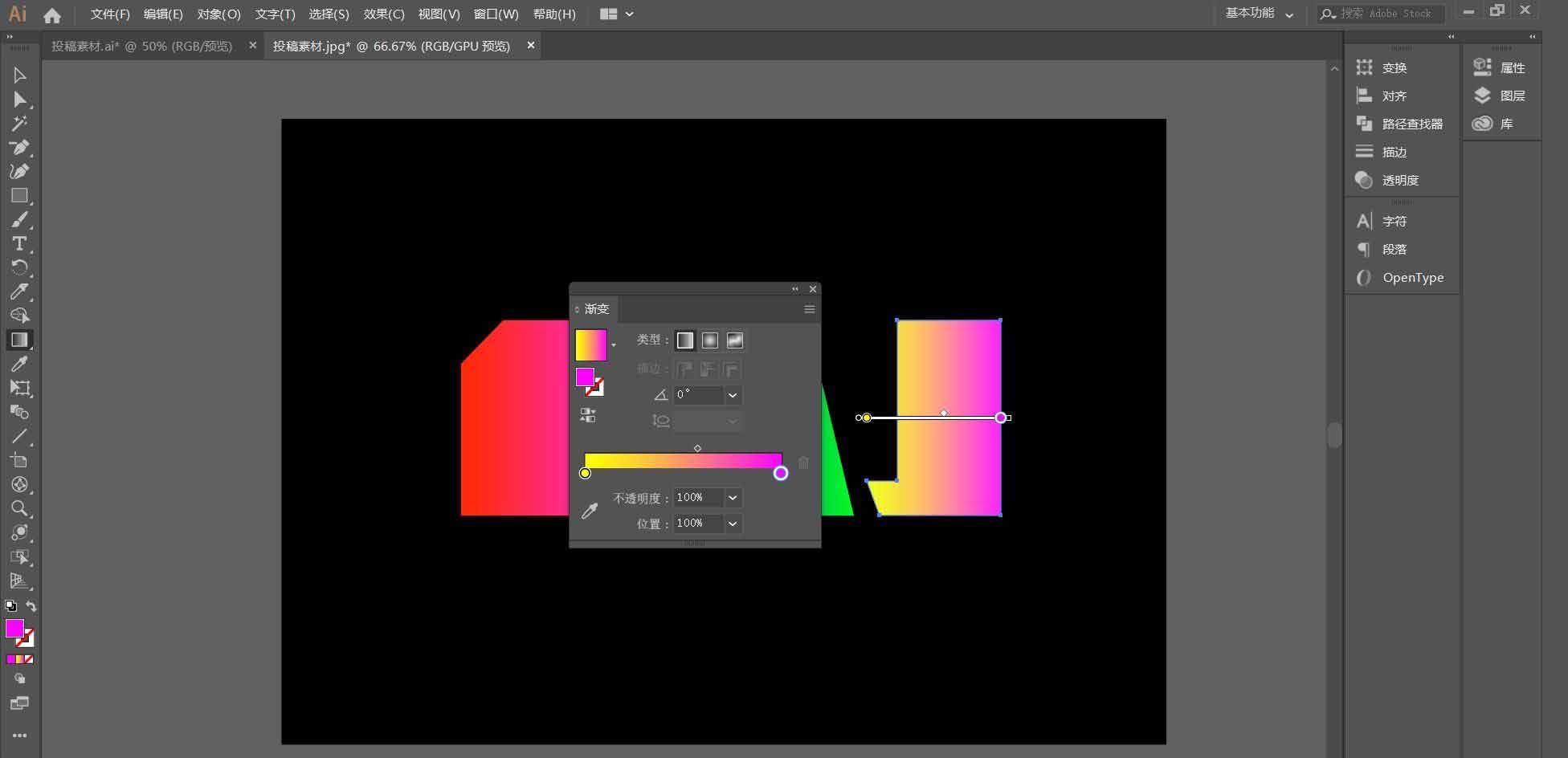Set None mode below fill/stroke
1568x758 pixels.
tap(29, 659)
